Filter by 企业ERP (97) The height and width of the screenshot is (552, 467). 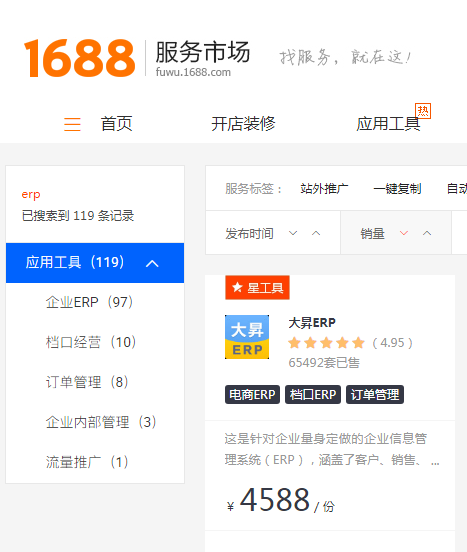(89, 302)
